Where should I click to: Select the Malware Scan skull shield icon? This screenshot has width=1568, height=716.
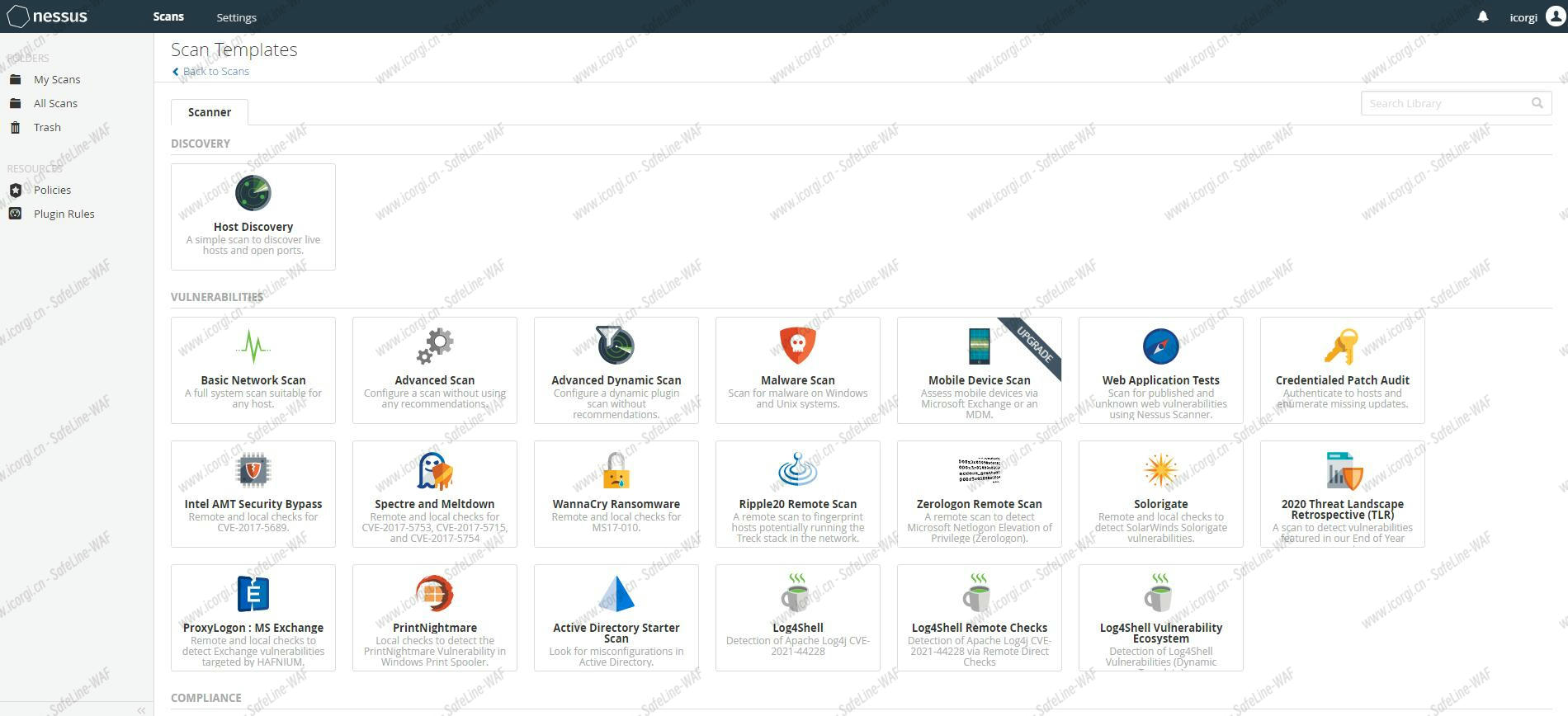pos(797,346)
